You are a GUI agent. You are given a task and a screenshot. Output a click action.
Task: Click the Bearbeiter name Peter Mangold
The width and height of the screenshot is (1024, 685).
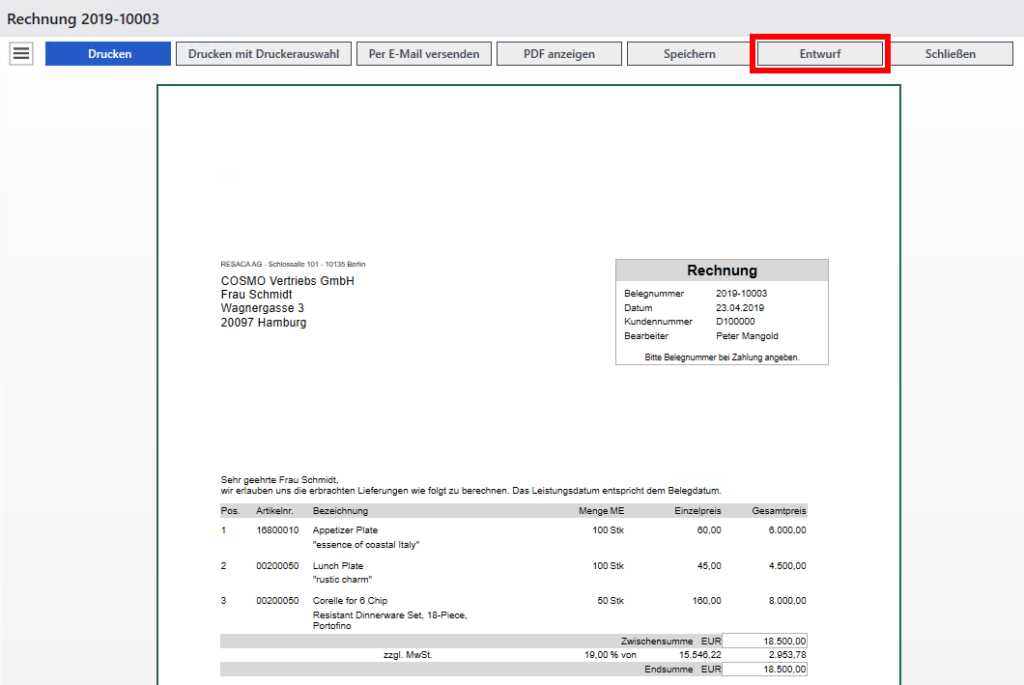747,336
